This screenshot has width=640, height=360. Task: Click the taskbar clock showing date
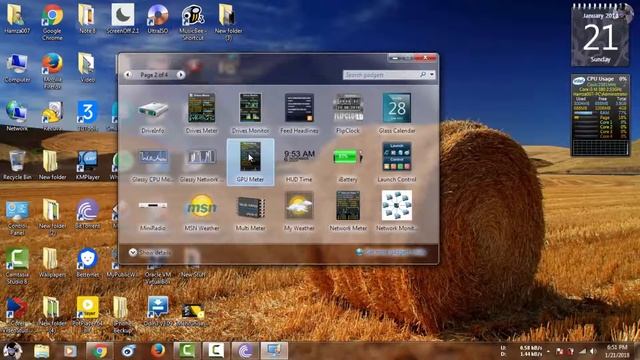[616, 351]
